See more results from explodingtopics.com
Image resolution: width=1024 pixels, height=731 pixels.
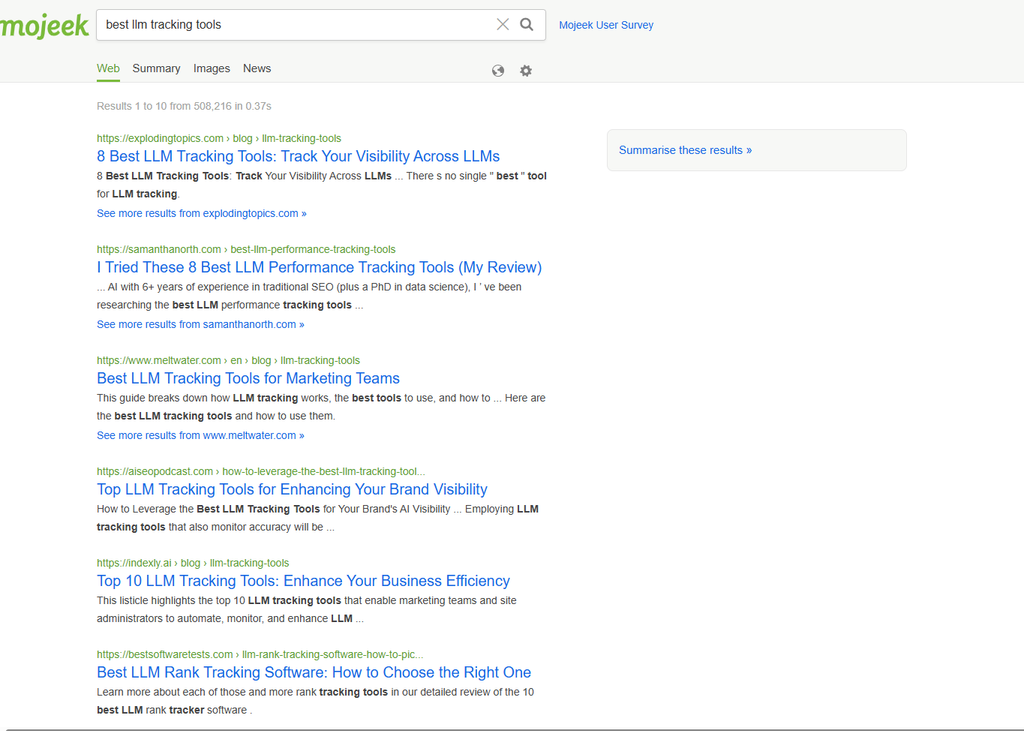201,214
